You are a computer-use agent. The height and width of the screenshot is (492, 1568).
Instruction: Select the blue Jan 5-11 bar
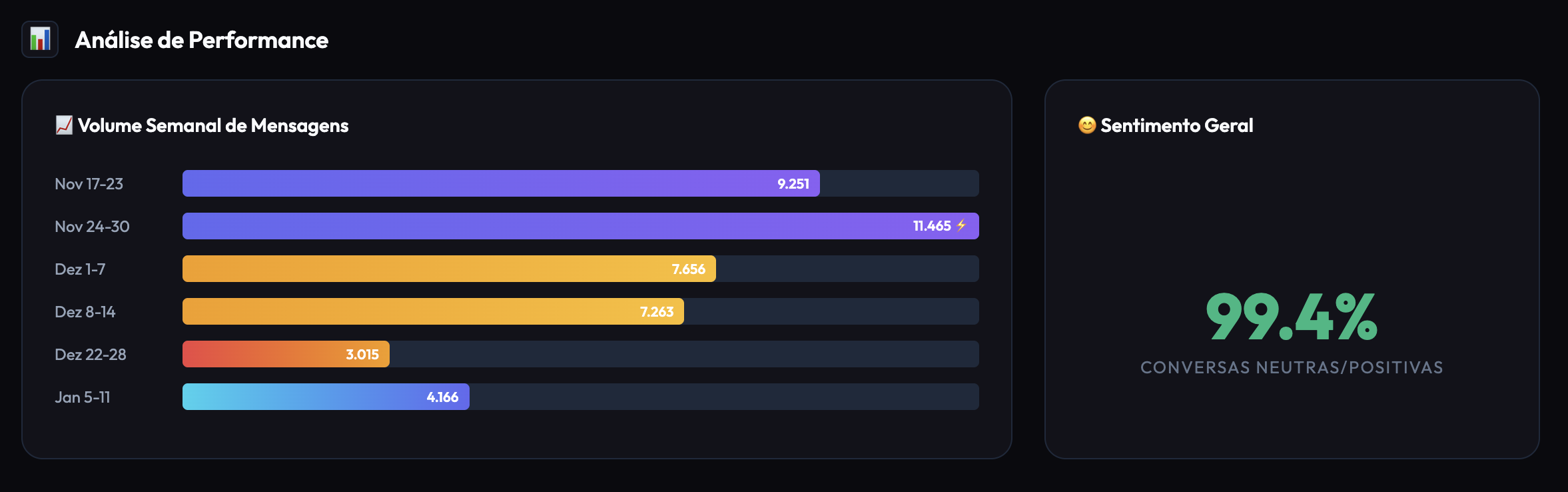[x=300, y=397]
